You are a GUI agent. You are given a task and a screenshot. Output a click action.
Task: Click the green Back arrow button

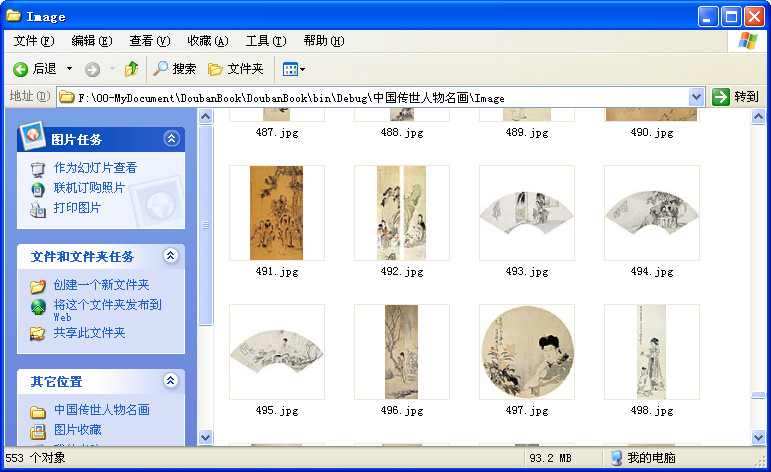coord(20,69)
